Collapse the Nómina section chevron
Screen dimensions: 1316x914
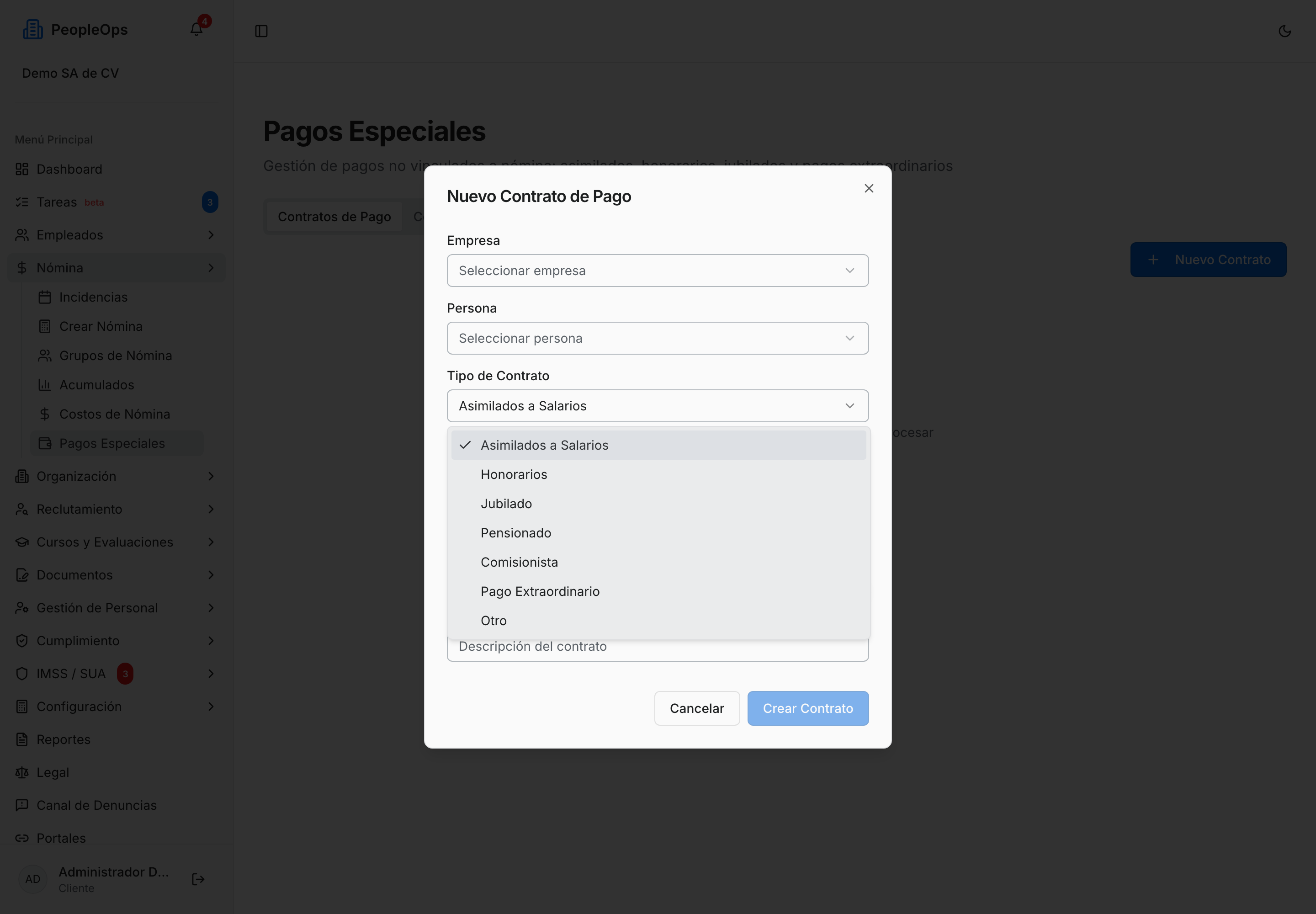(x=211, y=268)
